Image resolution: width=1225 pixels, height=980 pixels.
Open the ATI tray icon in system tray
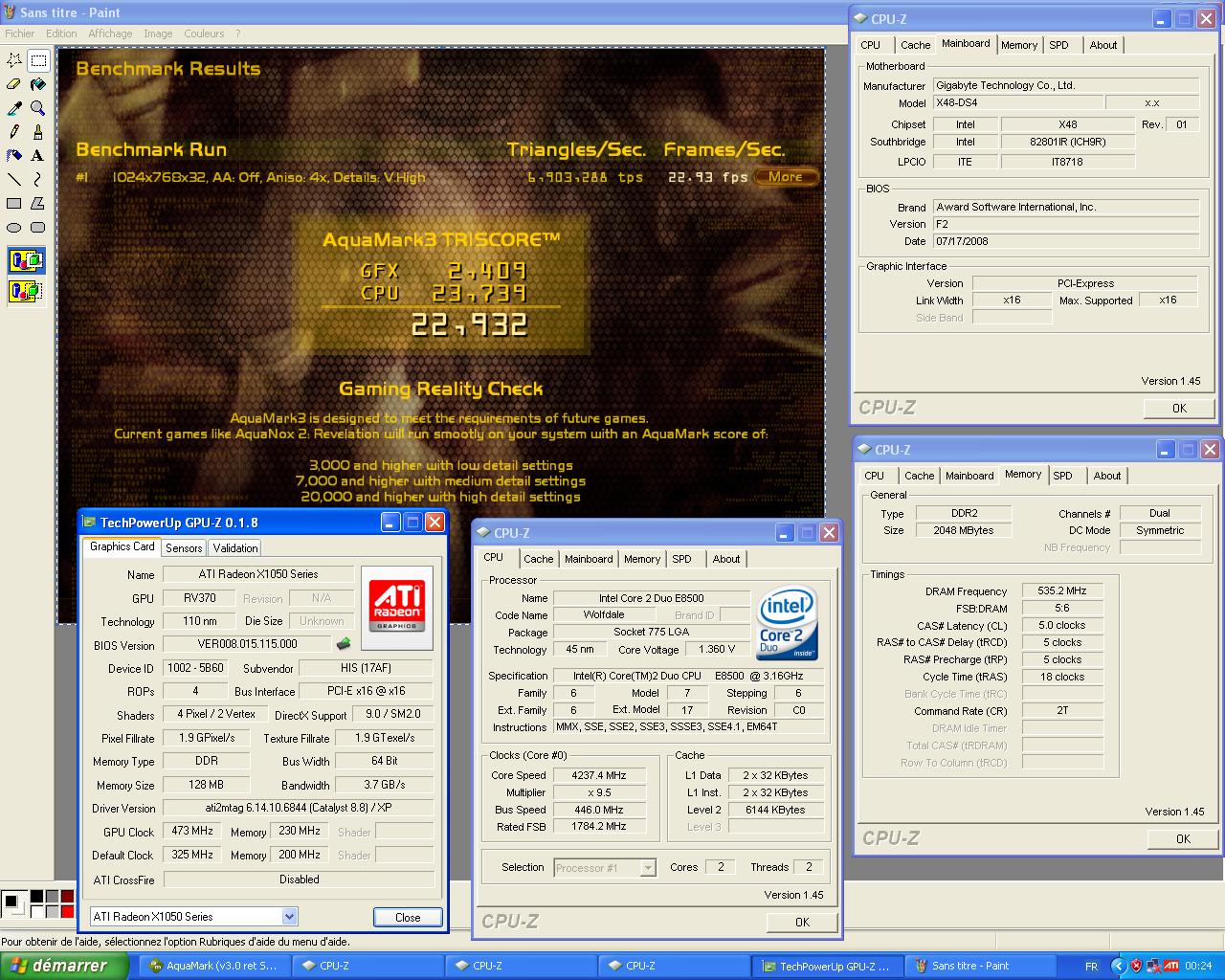pyautogui.click(x=1170, y=966)
